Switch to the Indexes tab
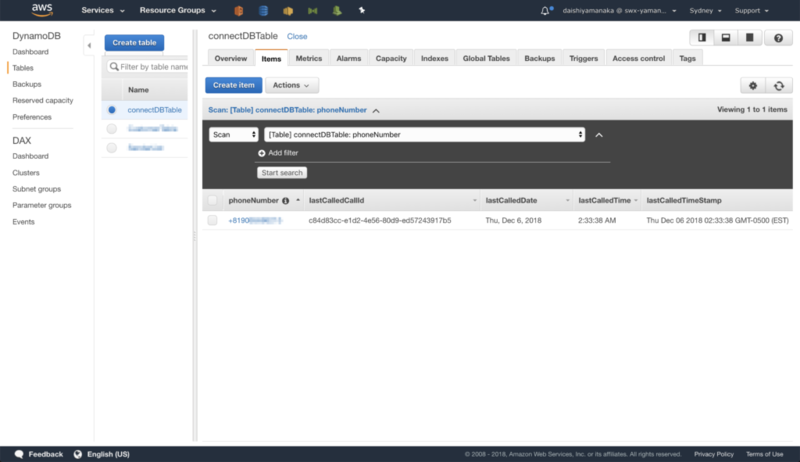Viewport: 800px width, 462px height. (434, 58)
